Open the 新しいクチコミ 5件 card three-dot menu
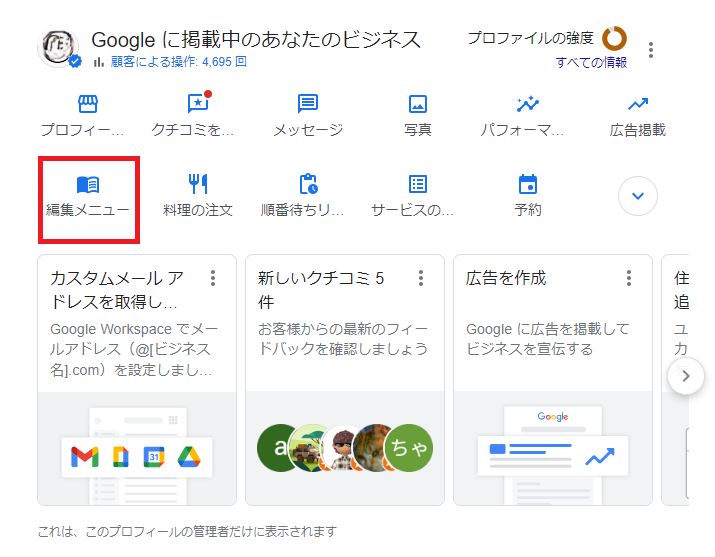The width and height of the screenshot is (715, 557). pyautogui.click(x=421, y=278)
